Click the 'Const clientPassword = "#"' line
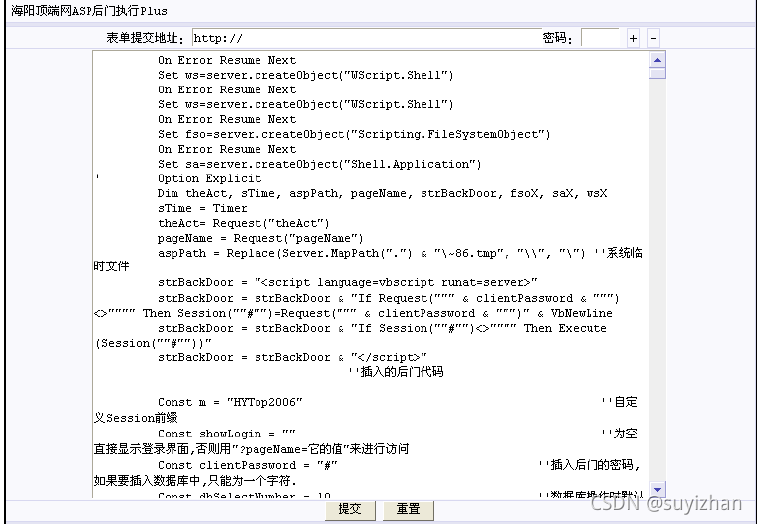This screenshot has height=524, width=757. (x=248, y=465)
